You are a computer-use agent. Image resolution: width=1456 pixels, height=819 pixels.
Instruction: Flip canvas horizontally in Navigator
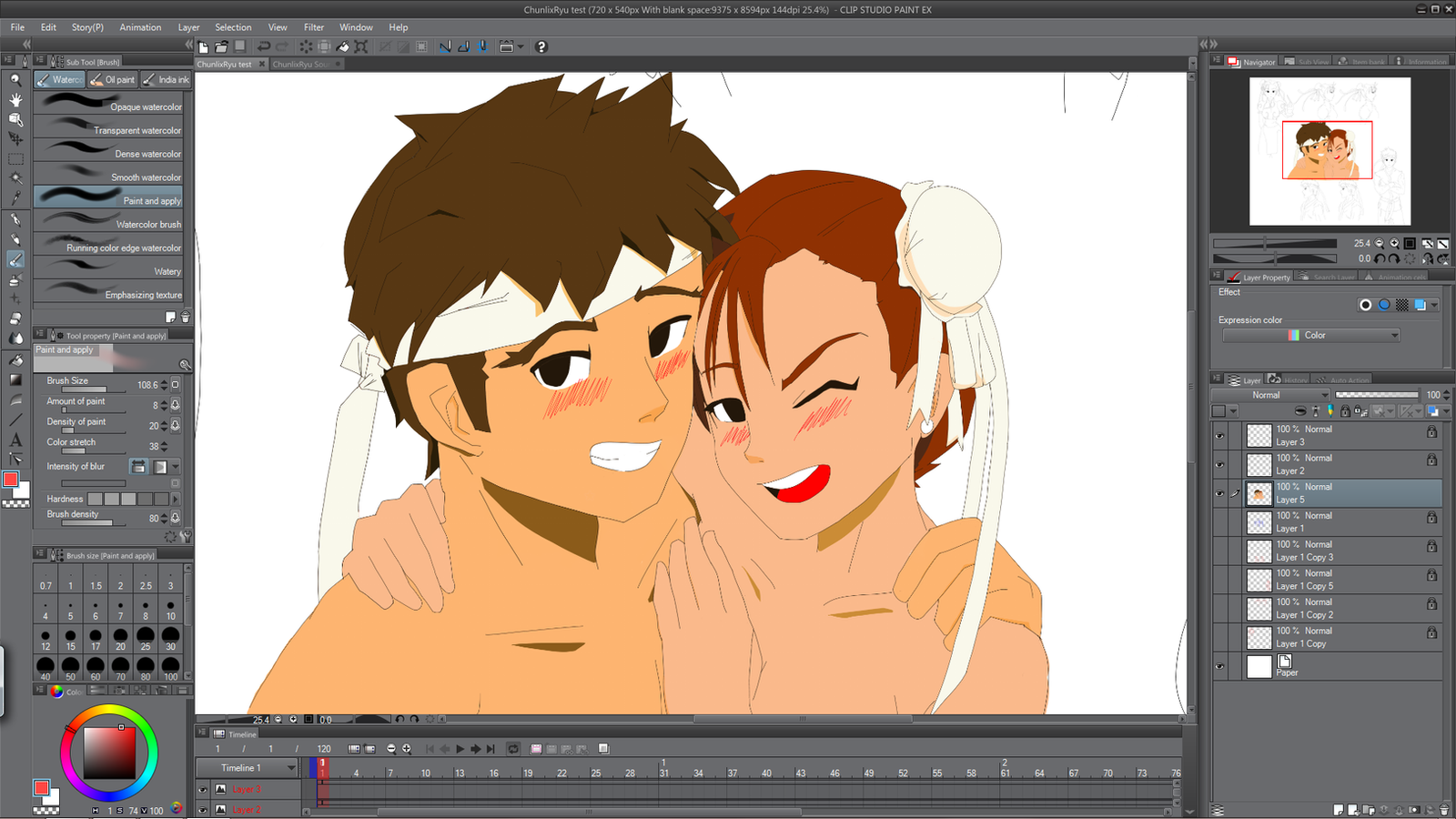tap(1428, 258)
